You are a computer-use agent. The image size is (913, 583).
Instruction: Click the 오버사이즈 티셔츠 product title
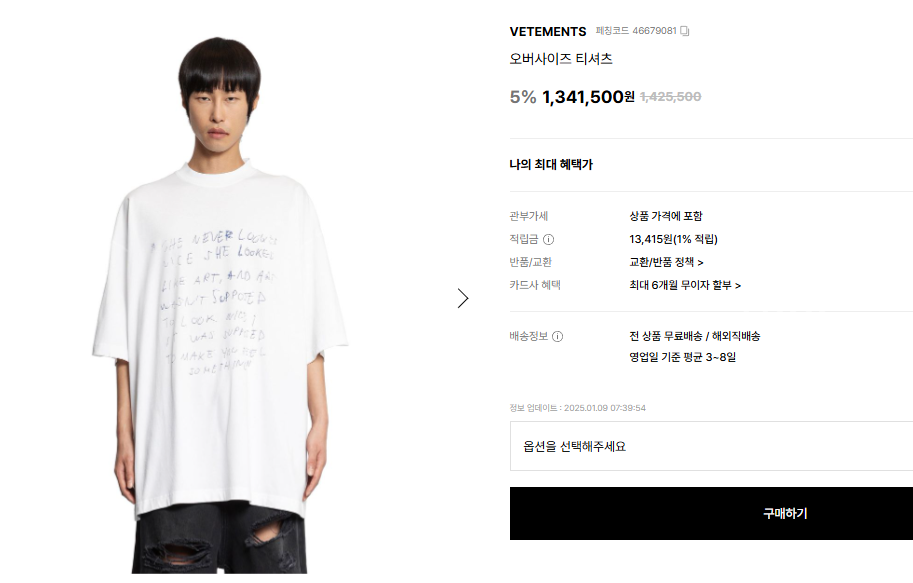(x=561, y=59)
